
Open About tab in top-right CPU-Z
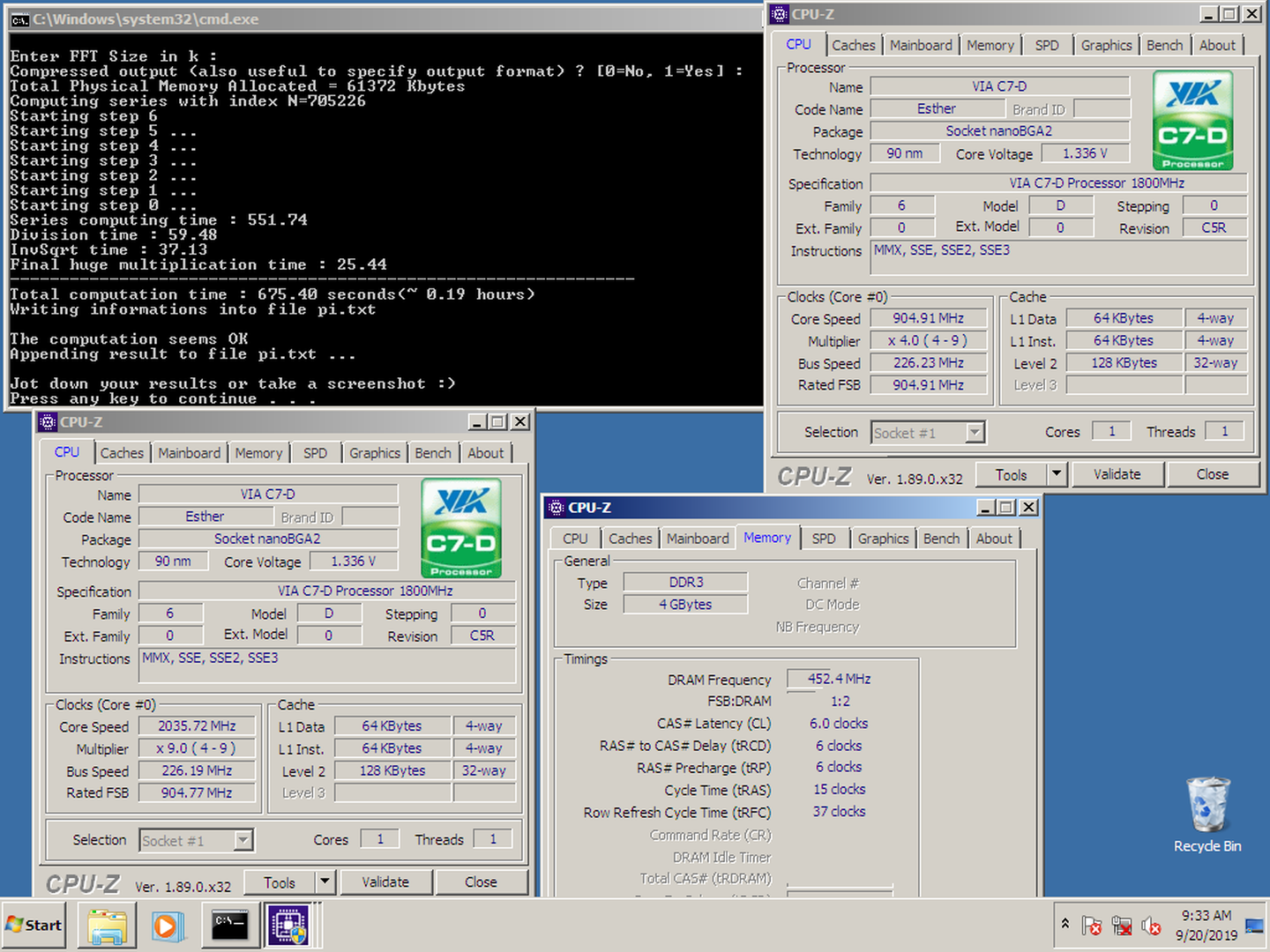point(1217,45)
